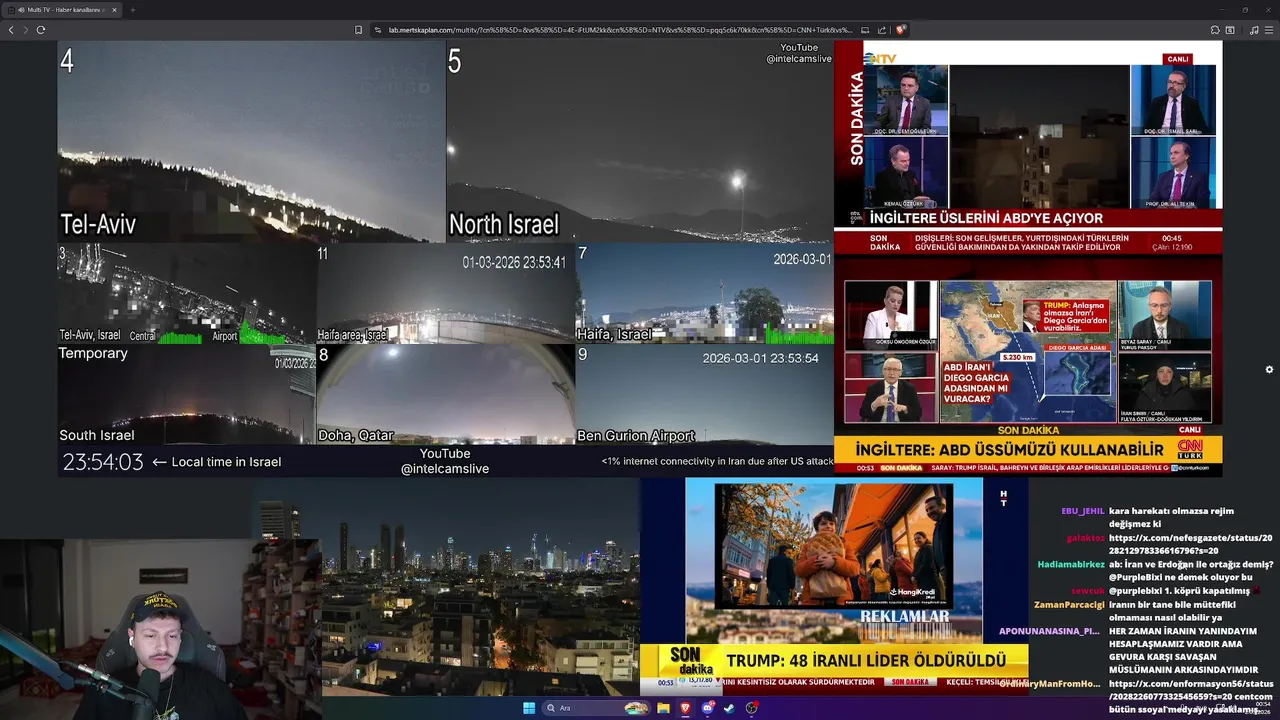Viewport: 1280px width, 720px height.
Task: Open OBS Studio from the taskbar
Action: (751, 708)
